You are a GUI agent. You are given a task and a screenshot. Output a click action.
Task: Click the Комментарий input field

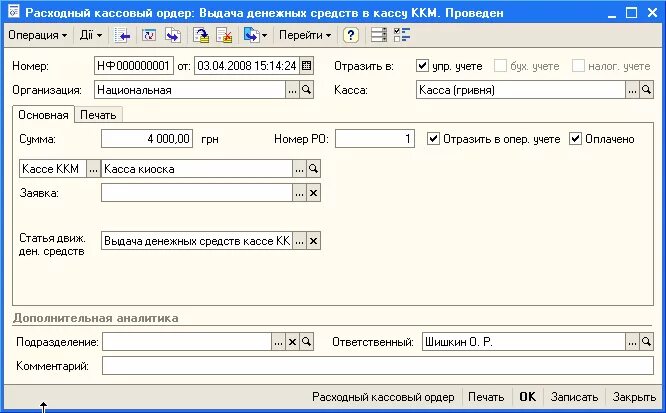378,366
